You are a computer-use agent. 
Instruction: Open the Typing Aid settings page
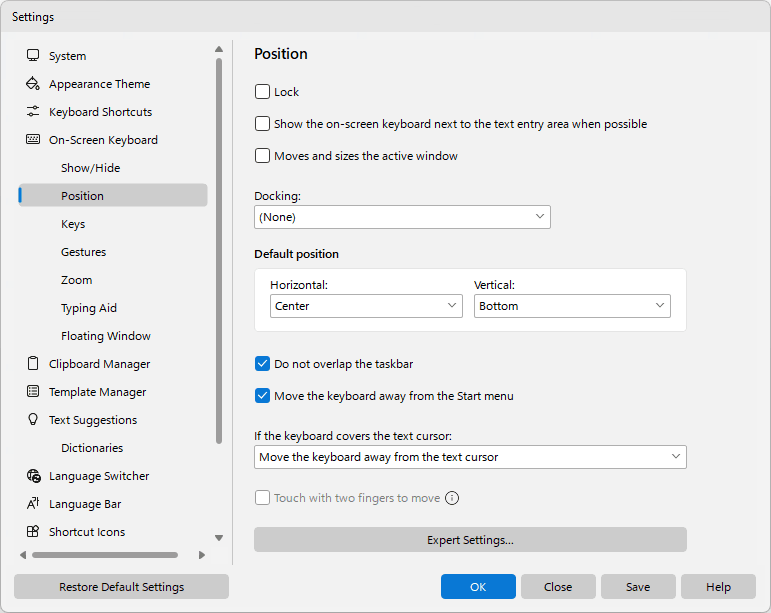point(89,308)
